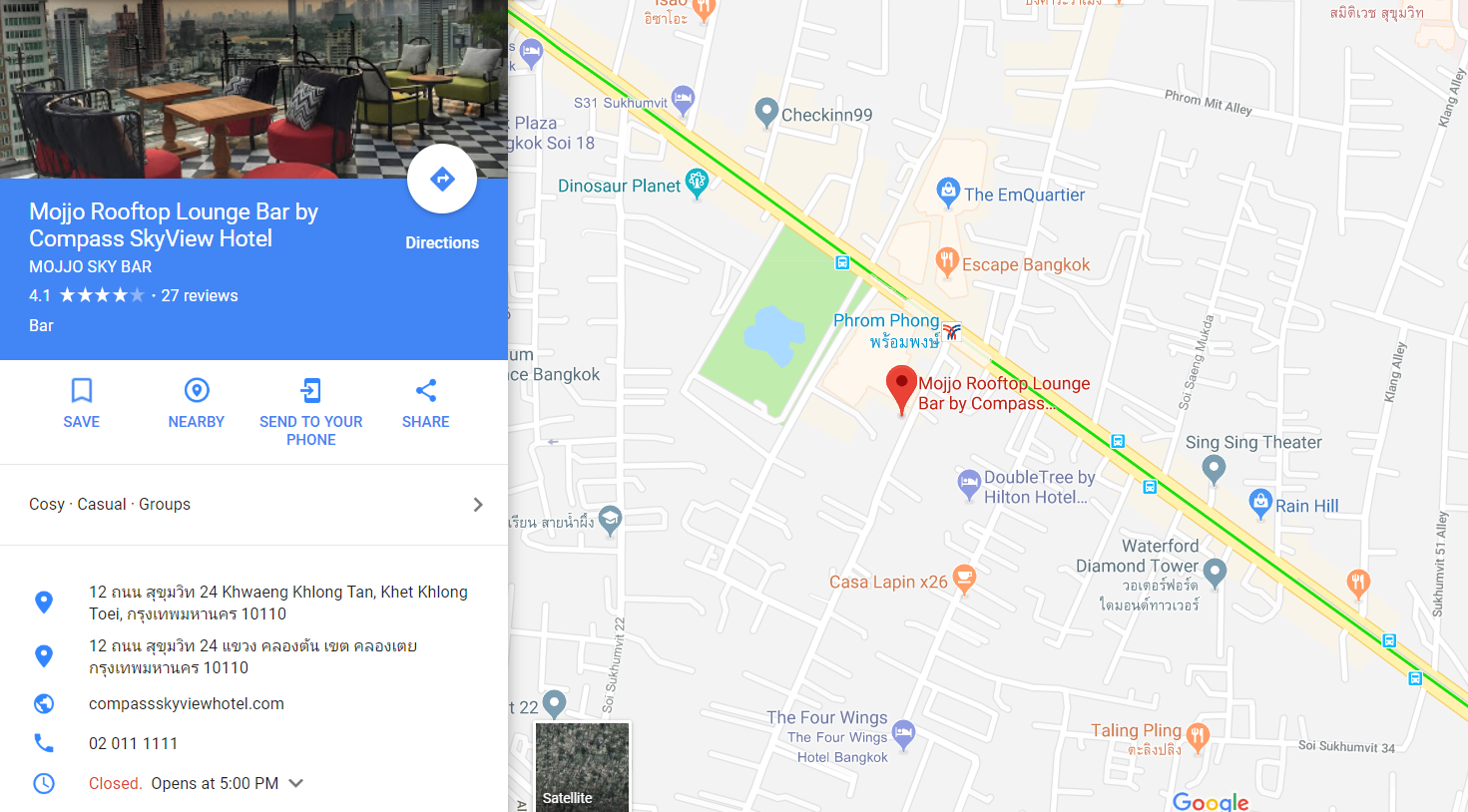
Task: Expand Cosy Casual Groups details chevron
Action: 478,505
